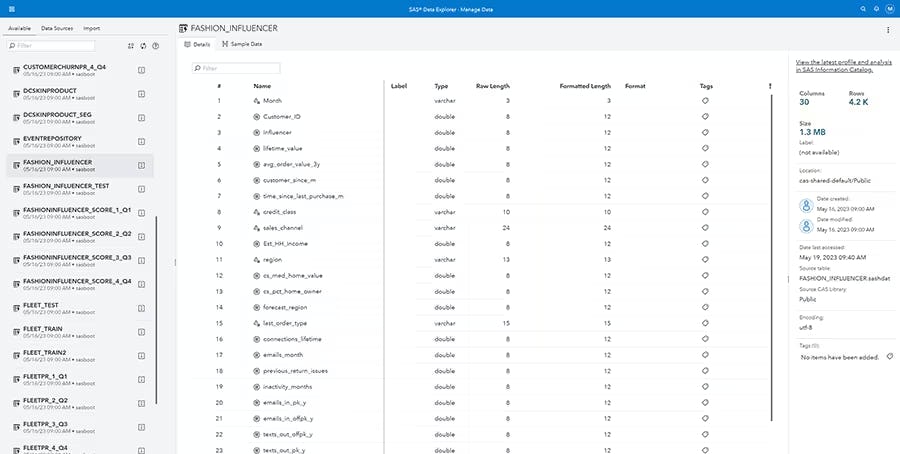Click info icon for DCSKINPRODUCT table
The image size is (900, 454).
(x=141, y=94)
